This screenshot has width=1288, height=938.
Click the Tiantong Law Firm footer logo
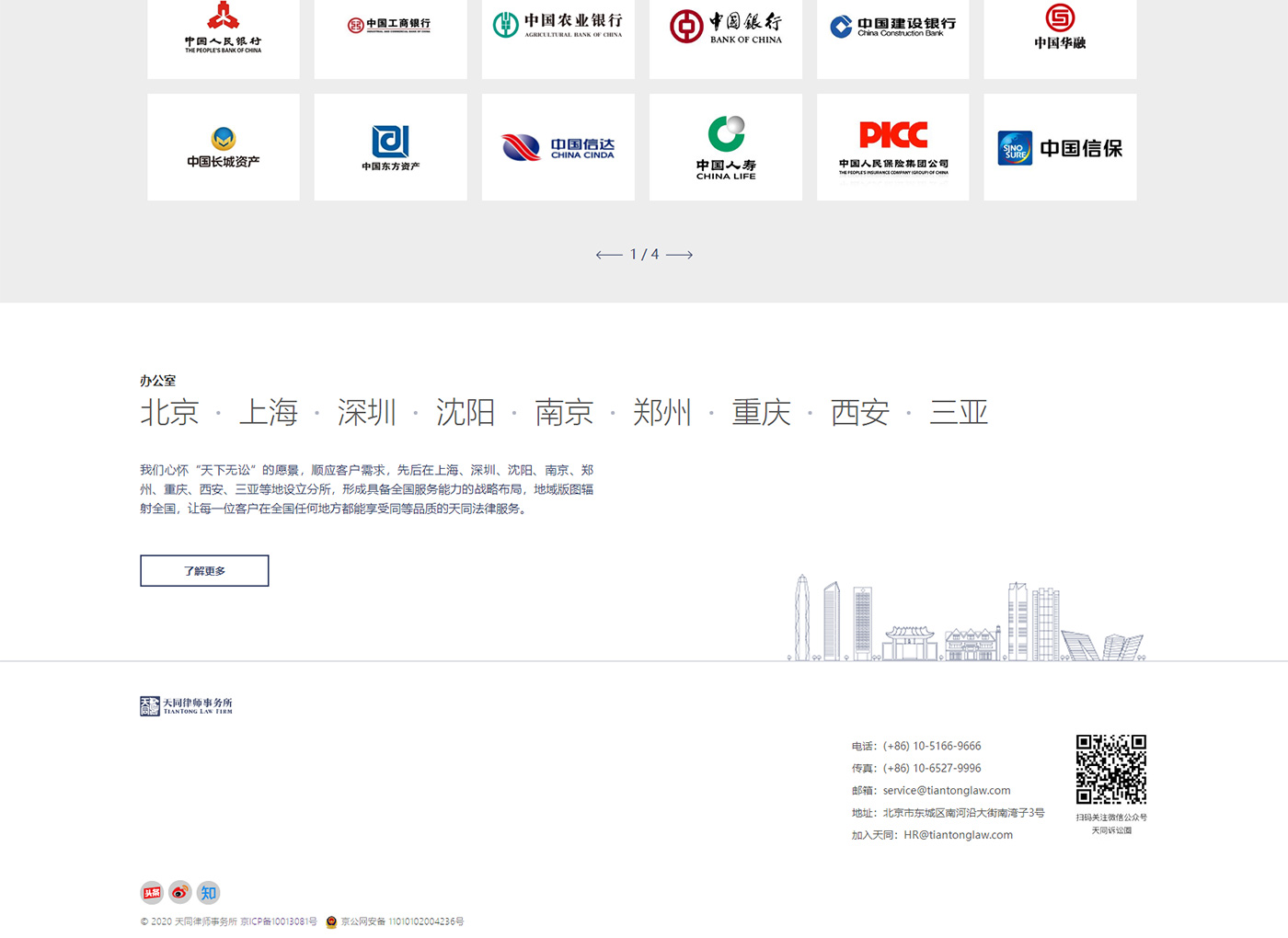pos(186,705)
